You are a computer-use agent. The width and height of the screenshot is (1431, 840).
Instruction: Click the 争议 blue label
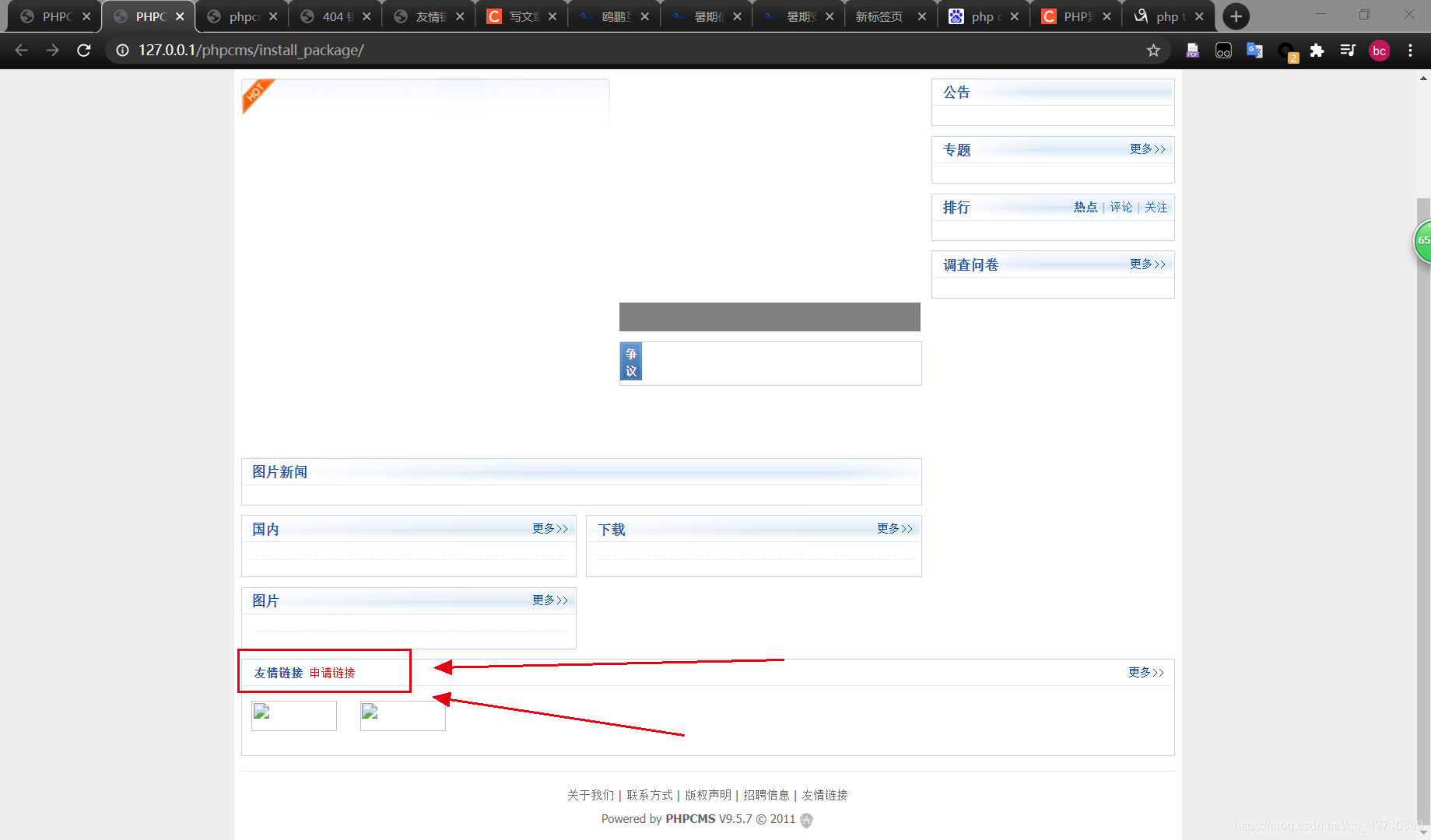(x=631, y=362)
